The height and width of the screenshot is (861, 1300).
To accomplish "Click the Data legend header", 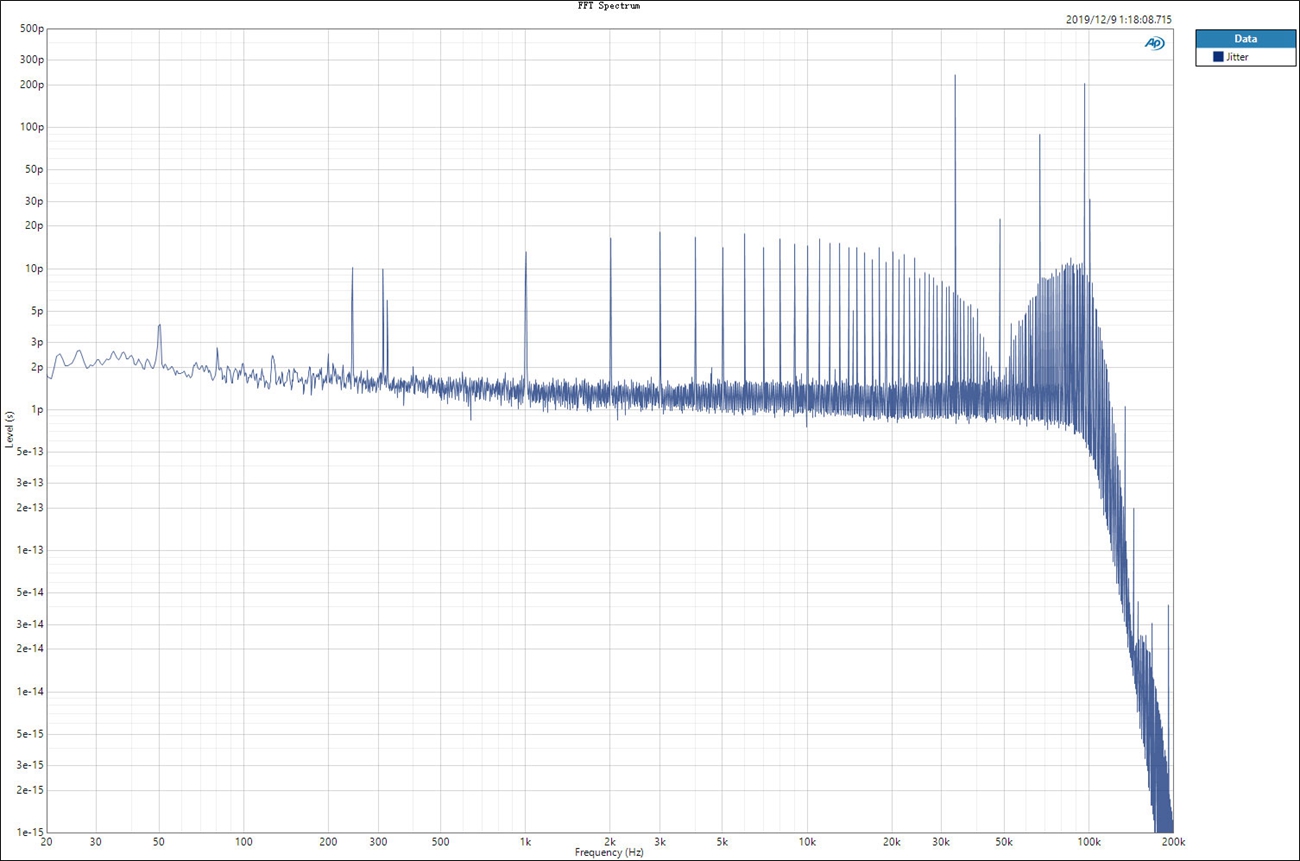I will (x=1245, y=39).
